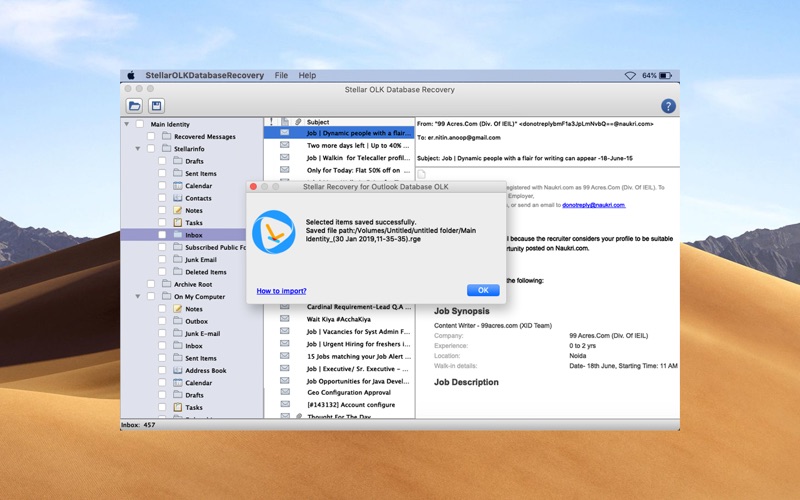Select 'Only for Today: Flat 50% off' email

339,170
